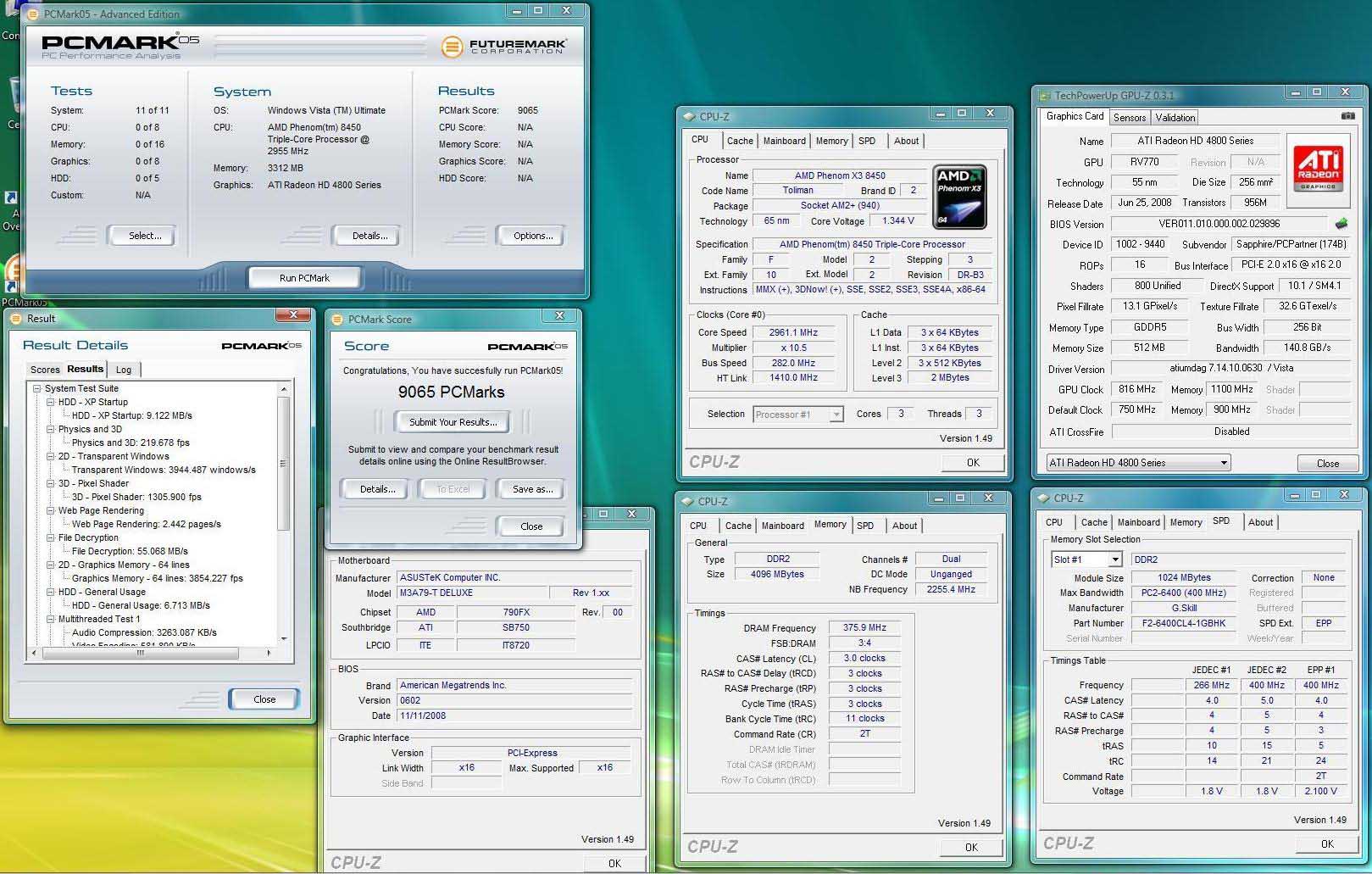Switch to the Log tab in Result Details
The height and width of the screenshot is (874, 1372).
tap(124, 370)
